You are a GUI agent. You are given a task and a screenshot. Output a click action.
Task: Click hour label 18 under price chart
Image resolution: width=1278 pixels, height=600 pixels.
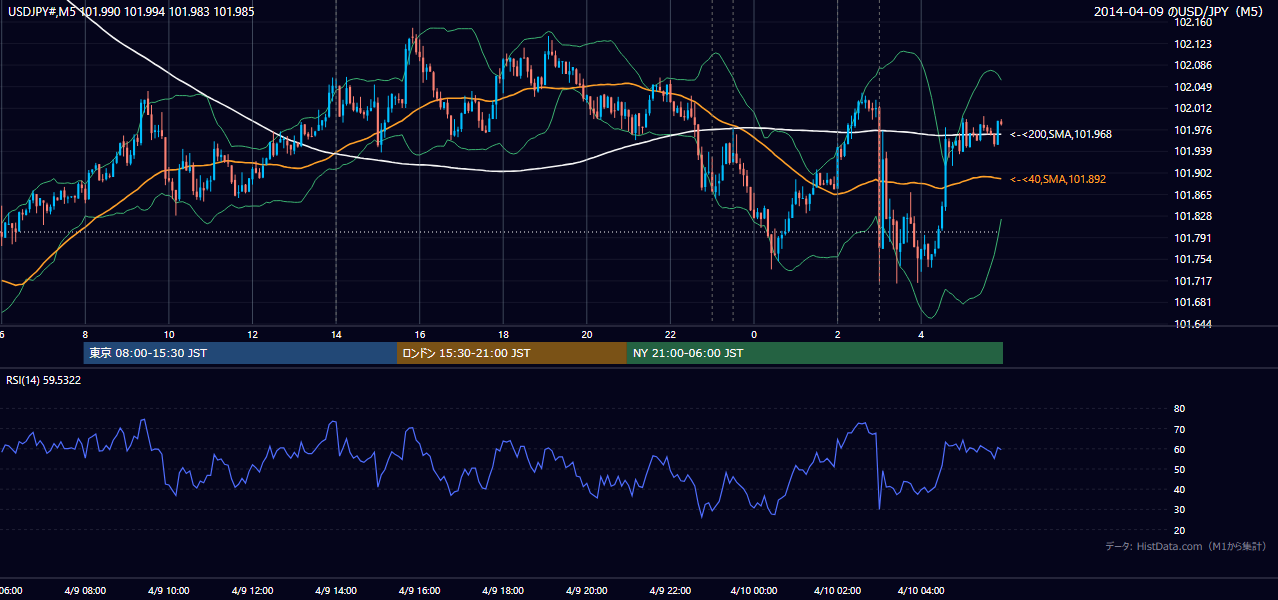[503, 335]
